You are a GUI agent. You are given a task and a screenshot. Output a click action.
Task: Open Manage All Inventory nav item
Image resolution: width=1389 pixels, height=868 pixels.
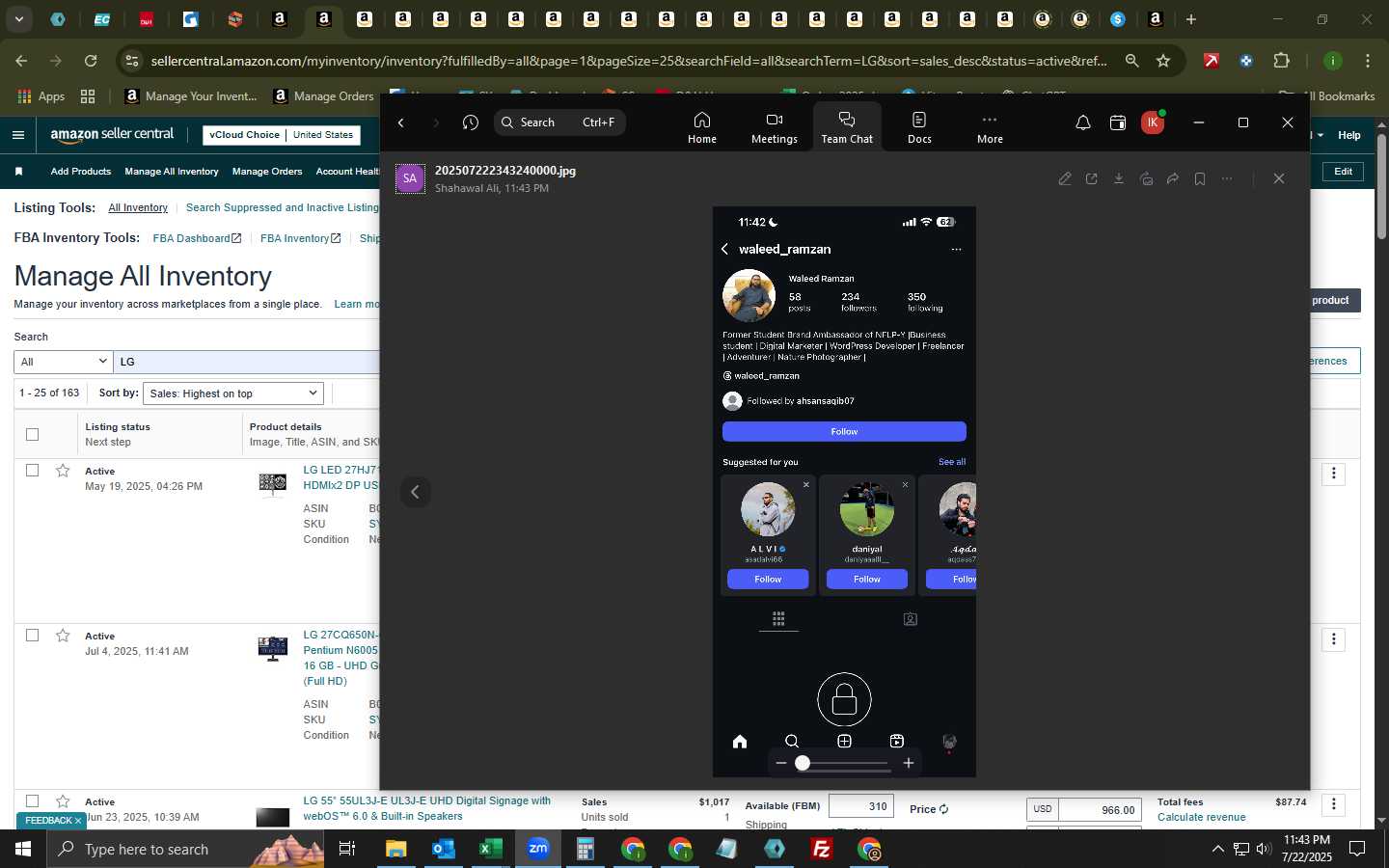point(172,172)
